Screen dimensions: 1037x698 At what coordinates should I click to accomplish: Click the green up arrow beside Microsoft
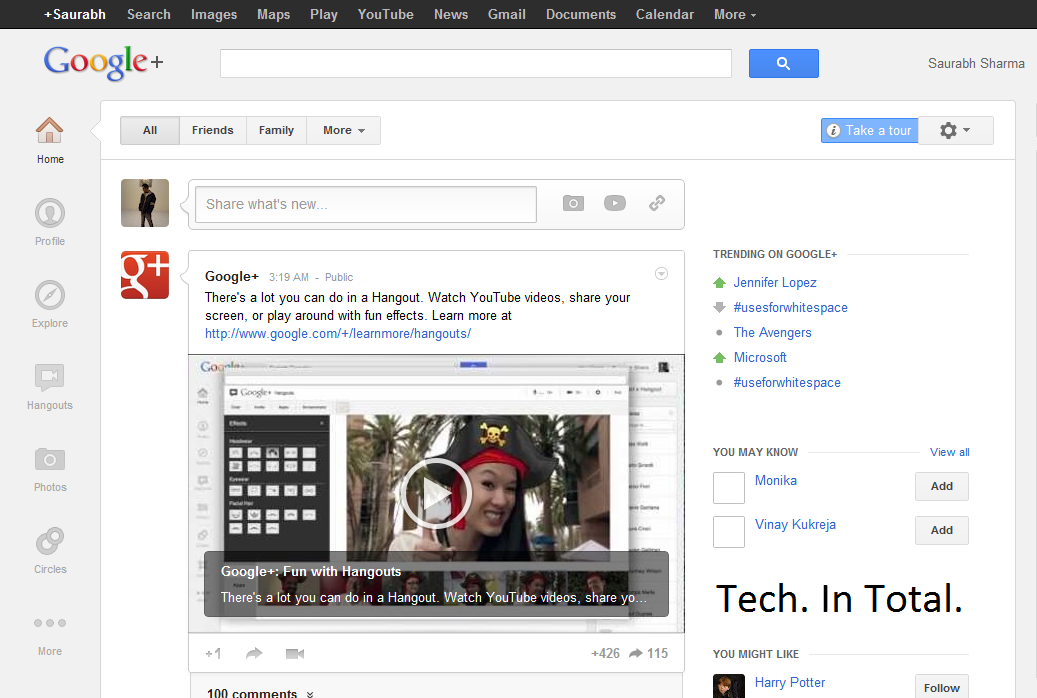point(720,358)
